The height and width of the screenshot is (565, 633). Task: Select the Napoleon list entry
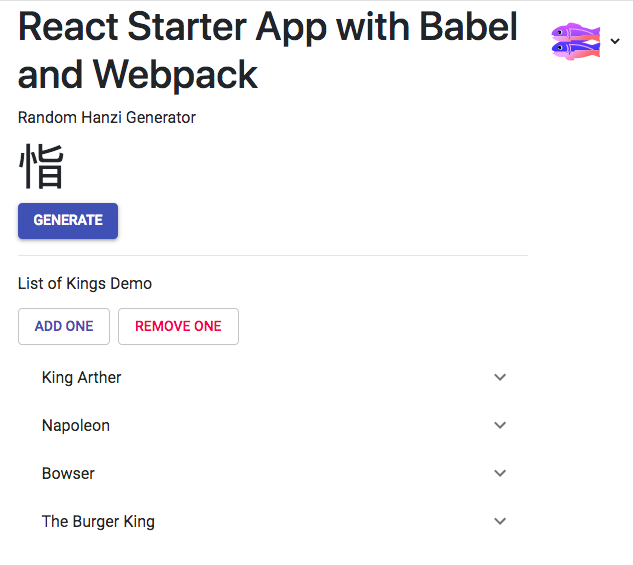76,425
